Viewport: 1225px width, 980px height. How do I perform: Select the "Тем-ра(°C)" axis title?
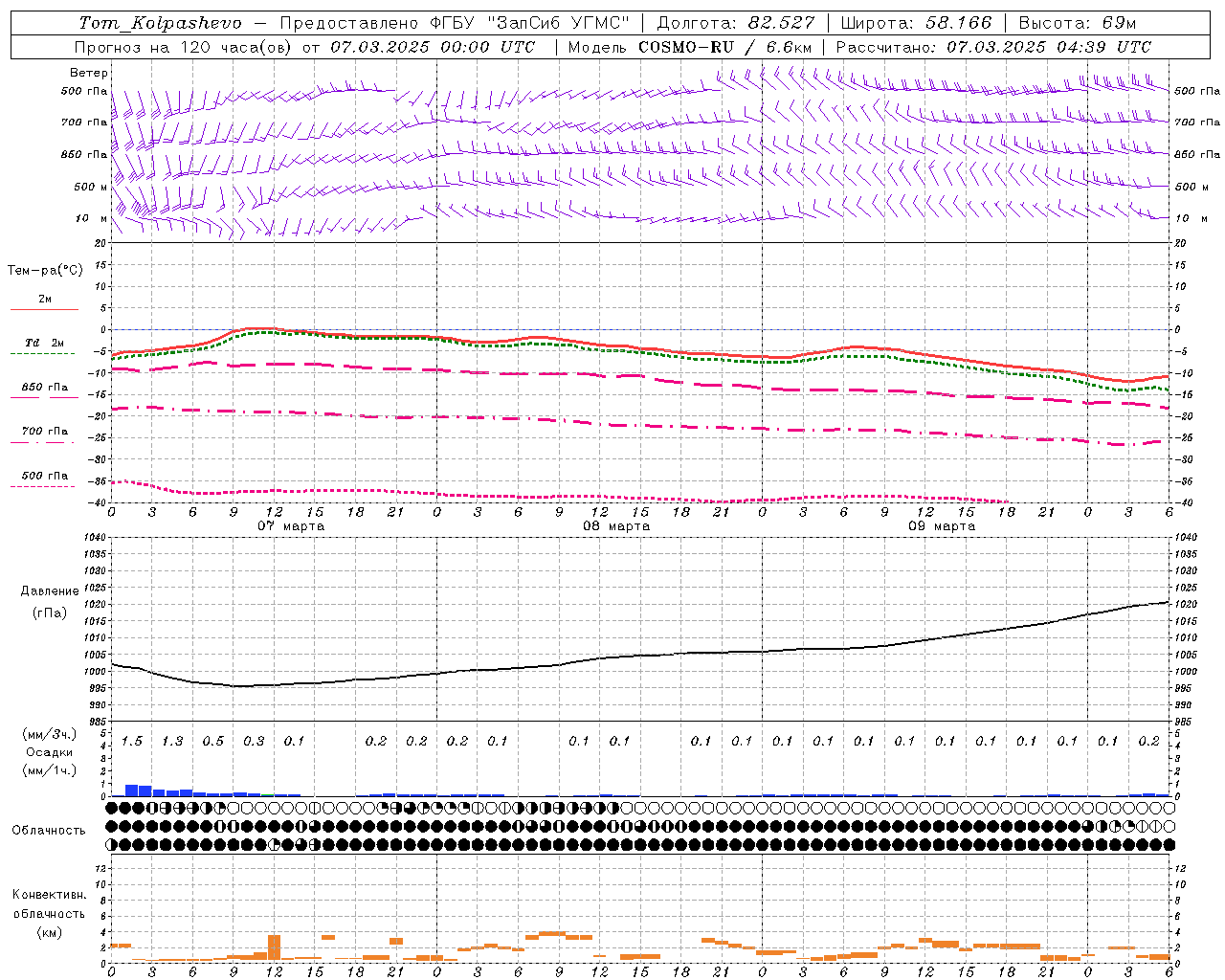tap(45, 271)
